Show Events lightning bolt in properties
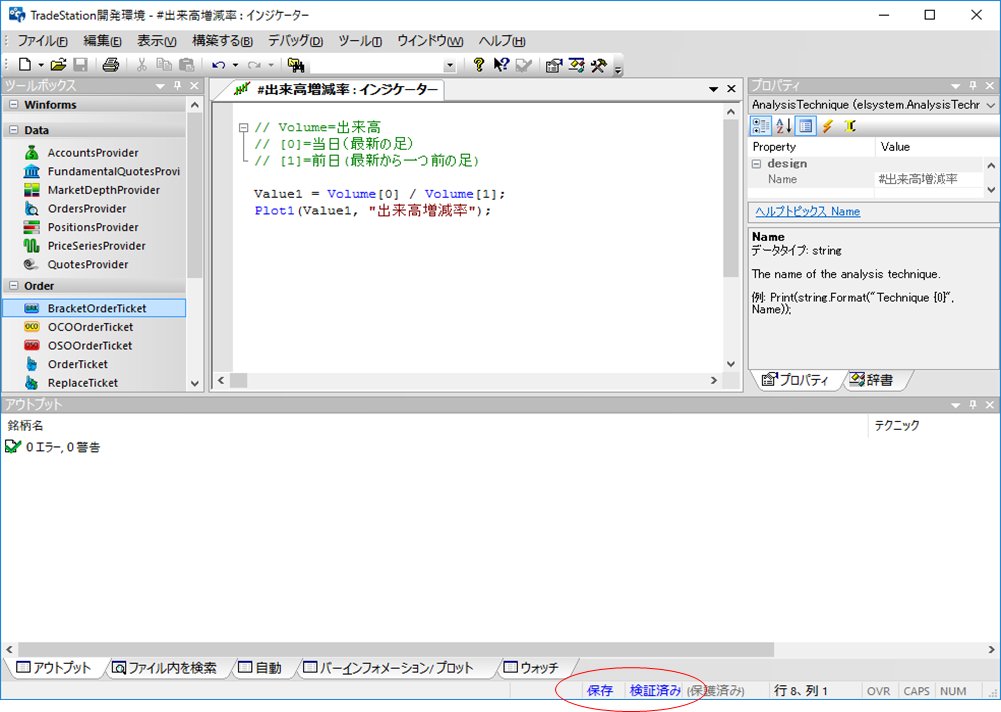The image size is (1001, 712). tap(828, 126)
